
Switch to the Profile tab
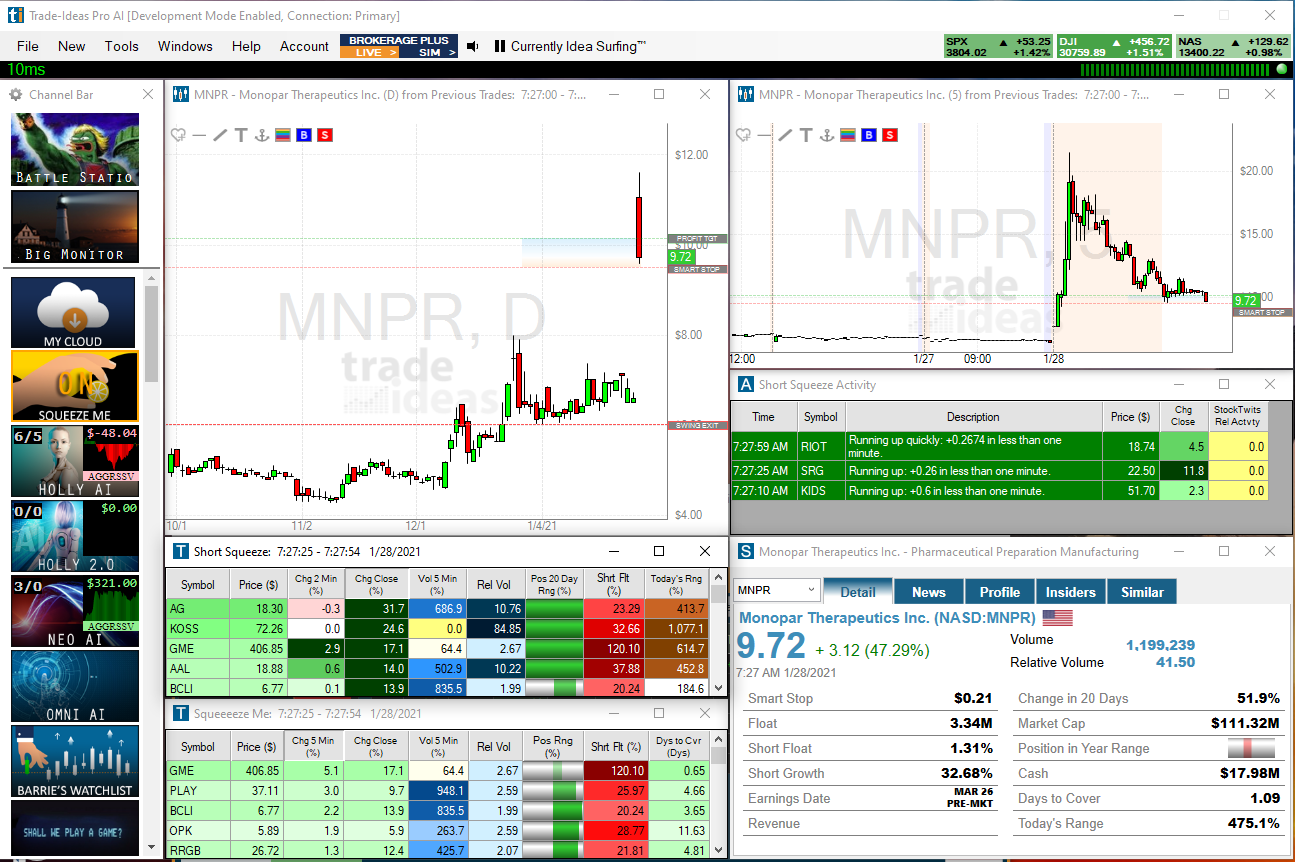[1000, 591]
